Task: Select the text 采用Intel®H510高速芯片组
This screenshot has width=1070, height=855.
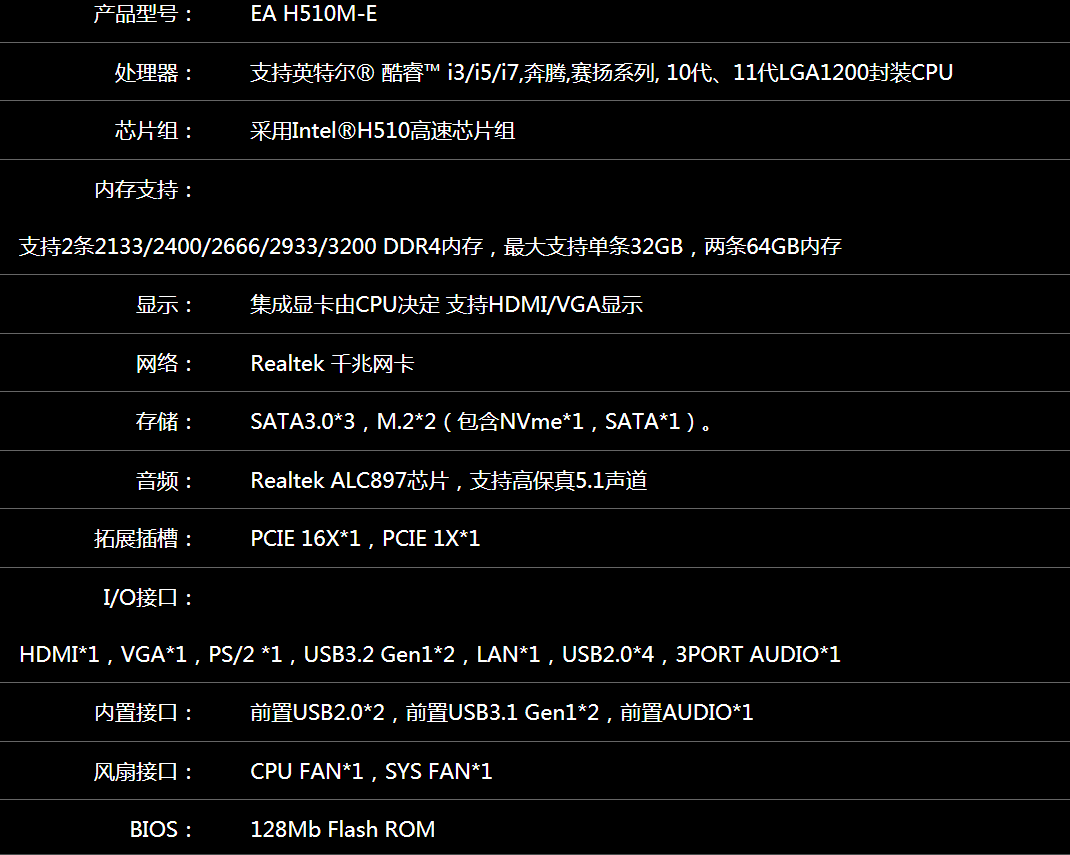Action: pyautogui.click(x=382, y=130)
